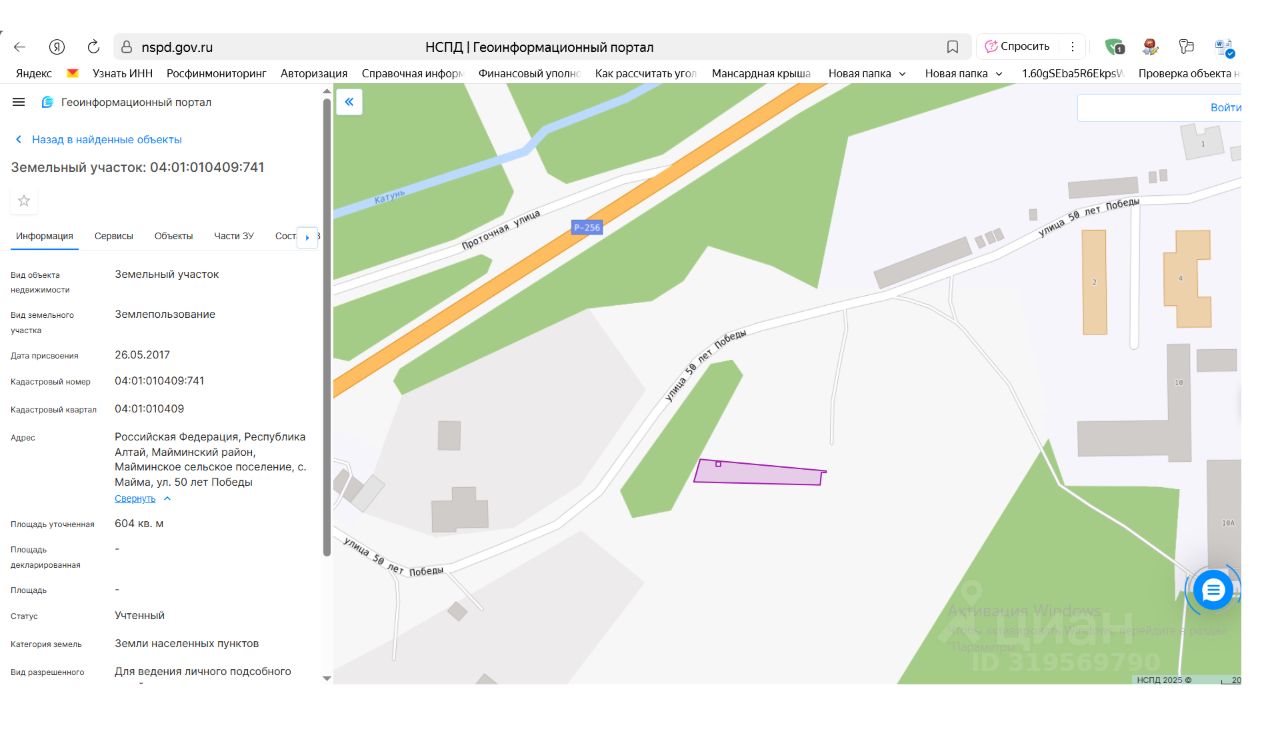Click the Геоинформационный портал logo icon
Screen dimensions: 1280x729
click(47, 102)
